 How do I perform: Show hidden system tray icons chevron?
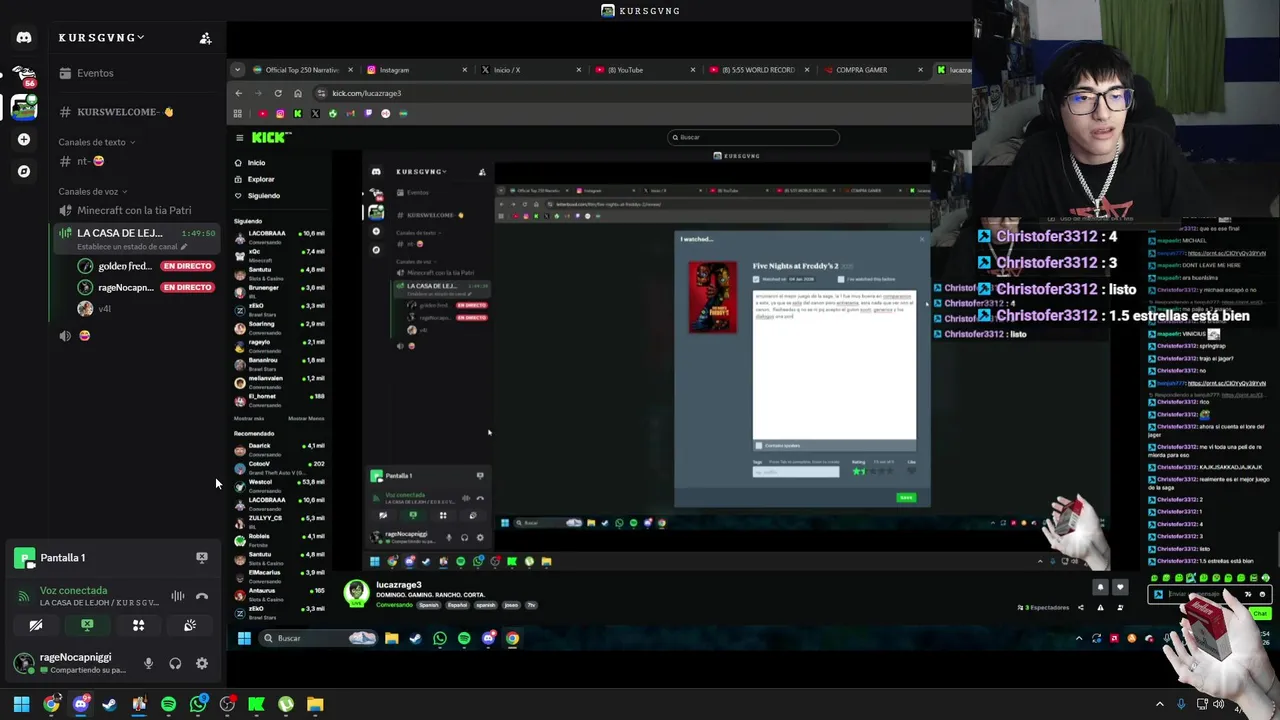point(1160,705)
